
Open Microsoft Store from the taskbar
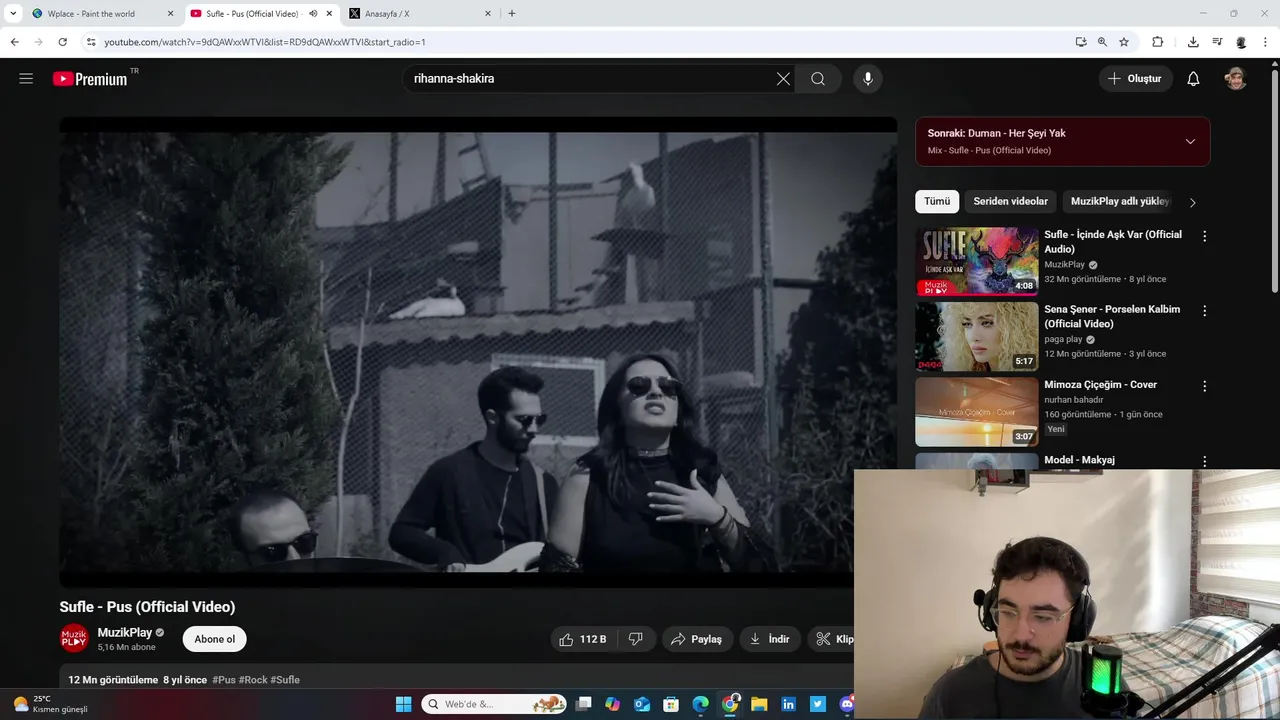point(671,704)
